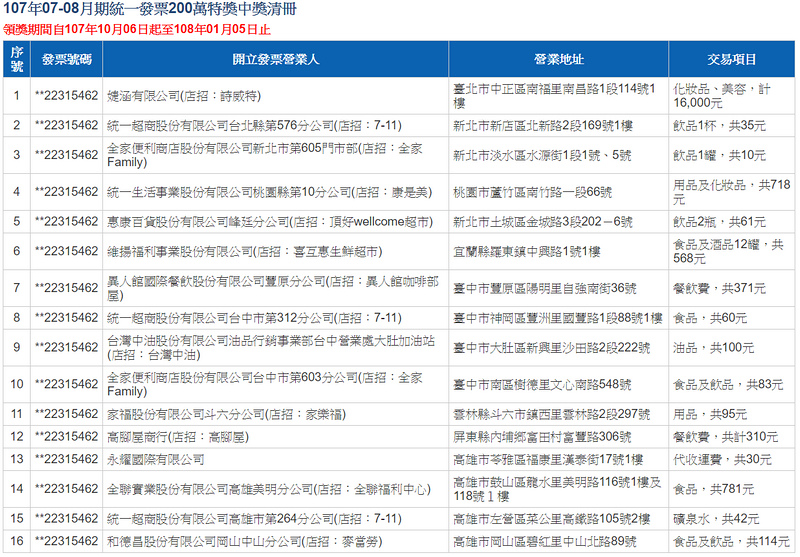Click 統一超商 台中市第312分公司 cell
This screenshot has height=557, width=800.
276,318
